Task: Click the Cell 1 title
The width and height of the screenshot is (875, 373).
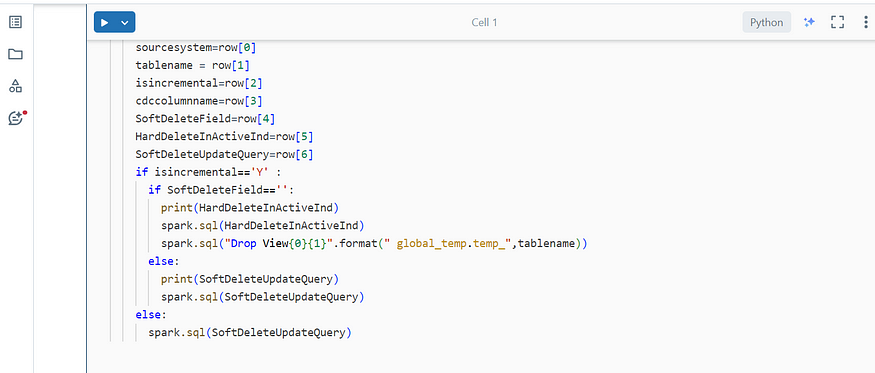Action: click(484, 22)
